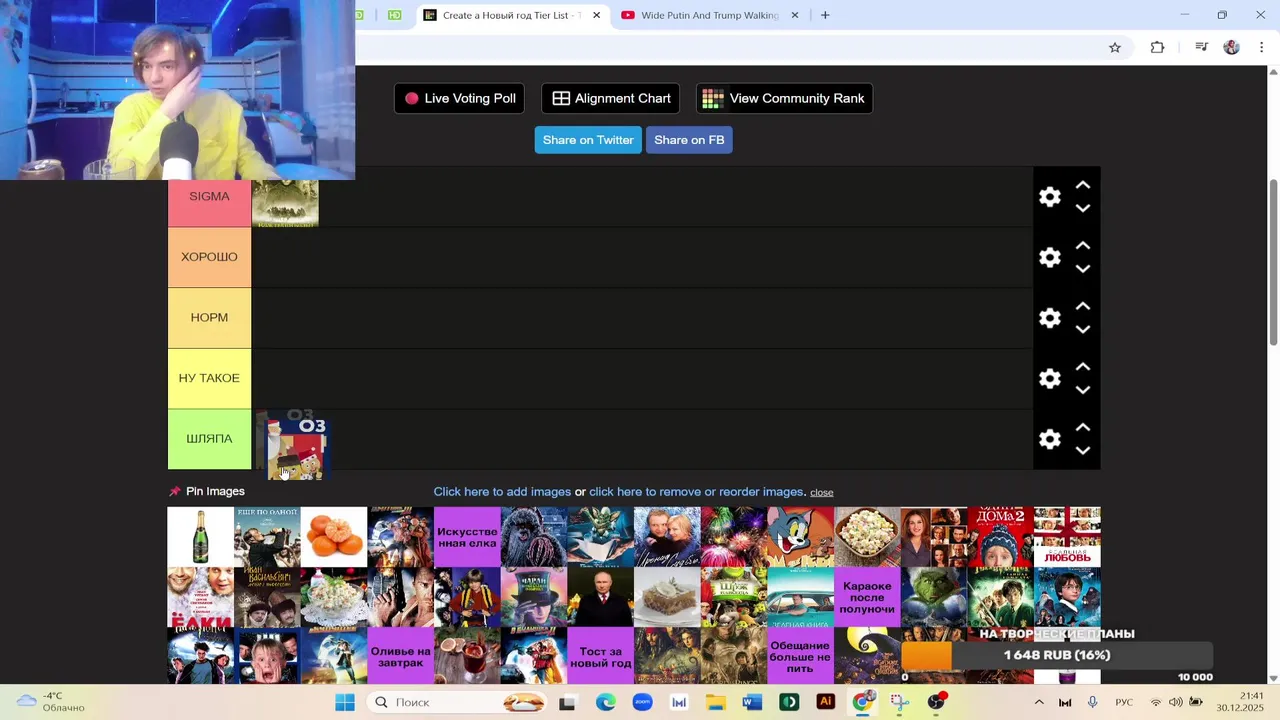Move ХОРОШО row down with arrow

[x=1082, y=269]
